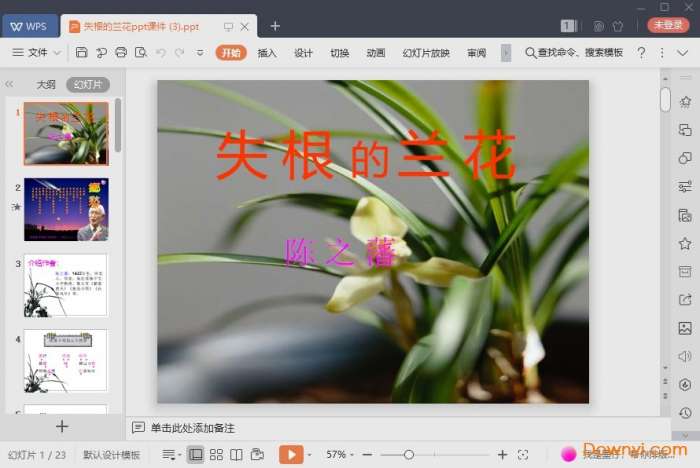This screenshot has width=700, height=468.
Task: Click the search commands field
Action: [574, 53]
